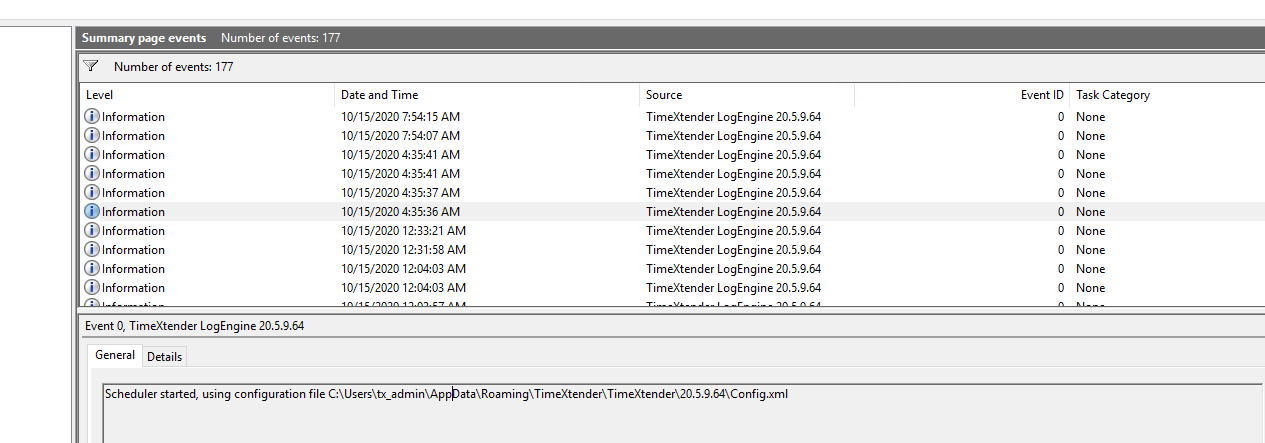Image resolution: width=1265 pixels, height=443 pixels.
Task: Sort events by the Source column header
Action: pyautogui.click(x=747, y=95)
